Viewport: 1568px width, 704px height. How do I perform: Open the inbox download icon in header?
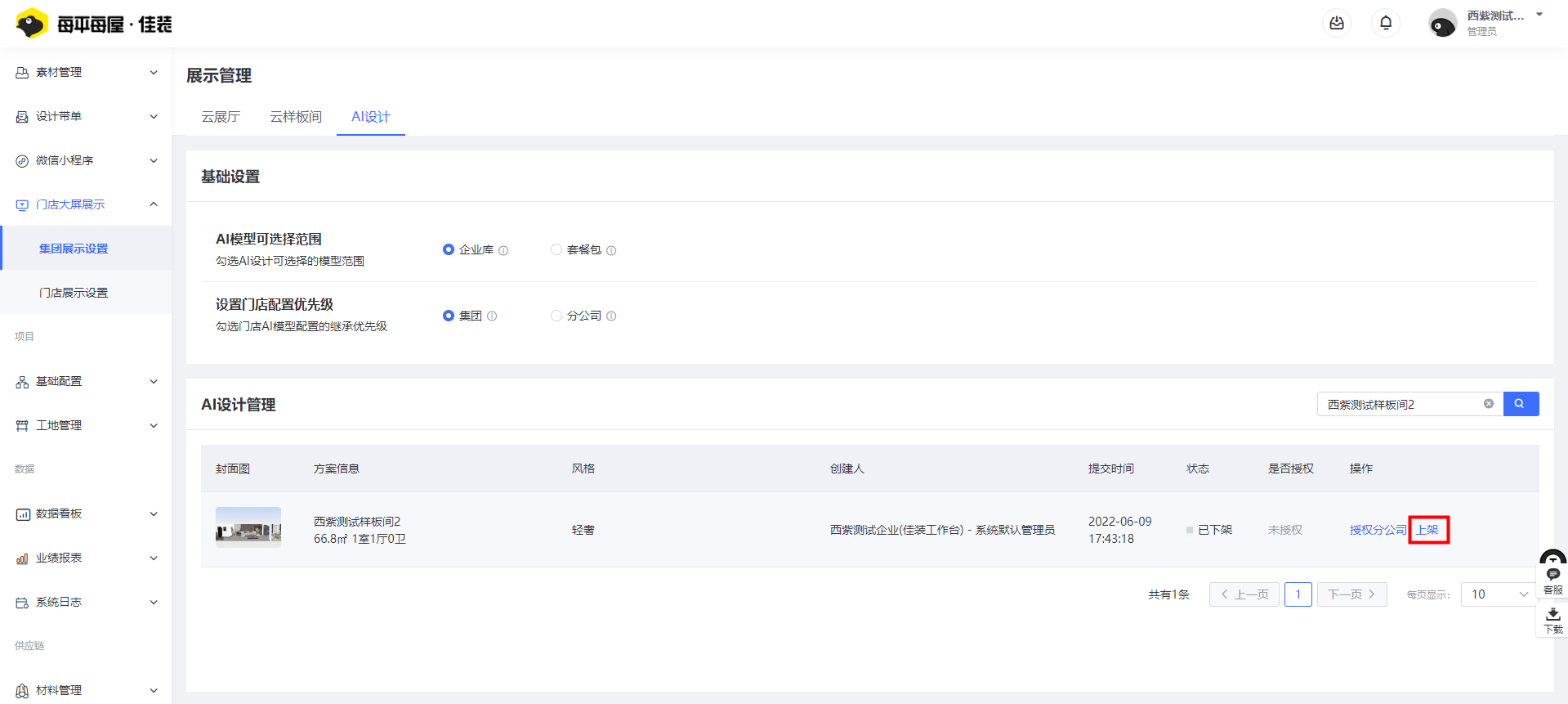click(x=1337, y=23)
